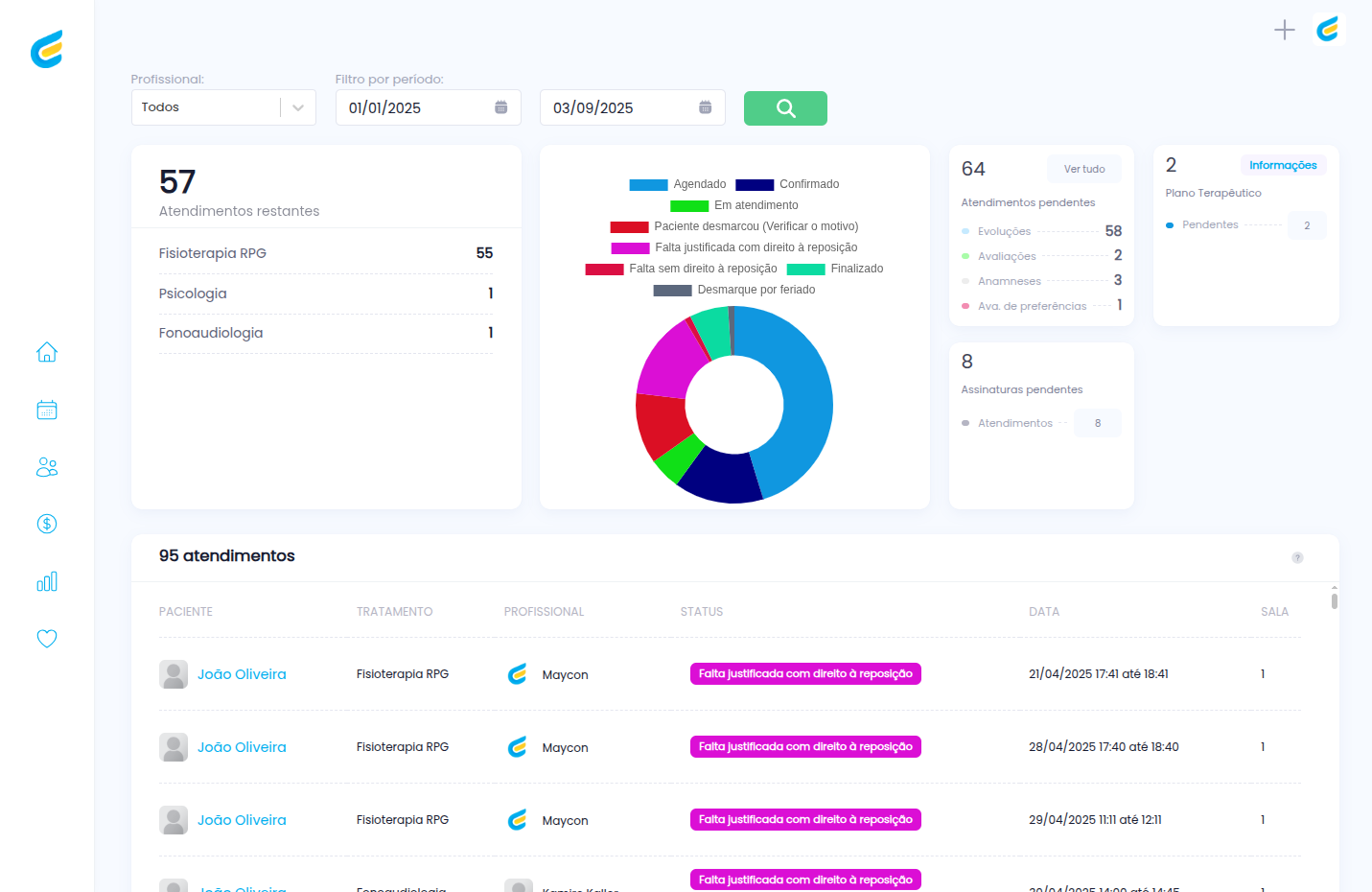1372x892 pixels.
Task: Open the financial section via the dollar icon
Action: [x=46, y=524]
